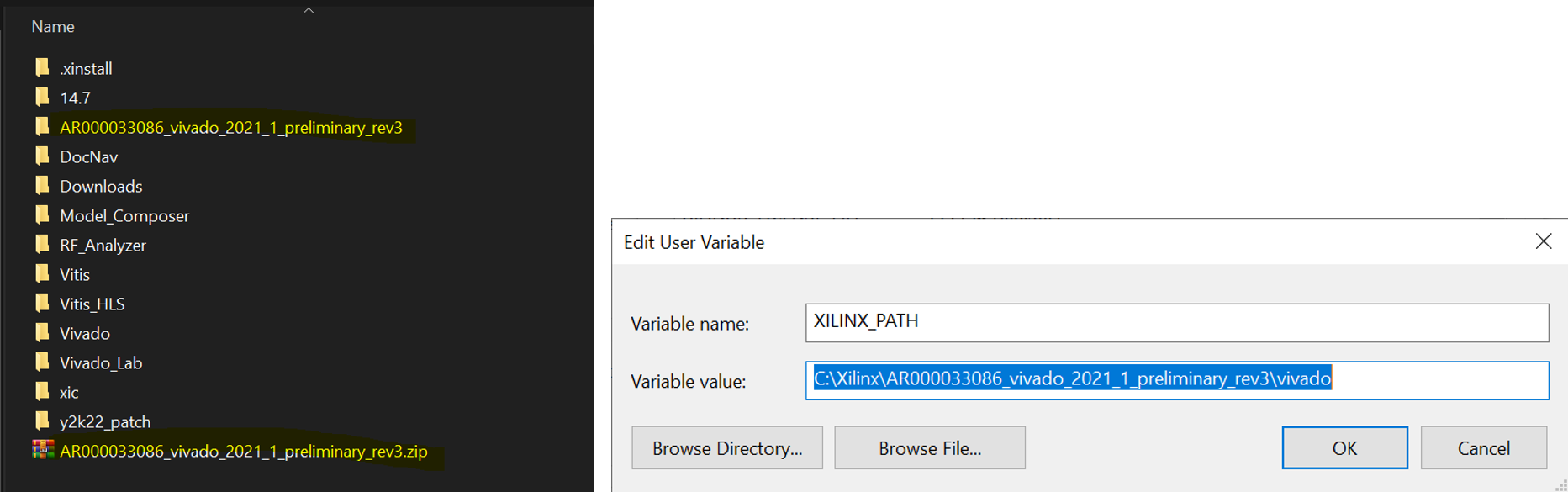This screenshot has height=492, width=1568.
Task: Click the RF_Analyzer folder icon
Action: pos(42,244)
